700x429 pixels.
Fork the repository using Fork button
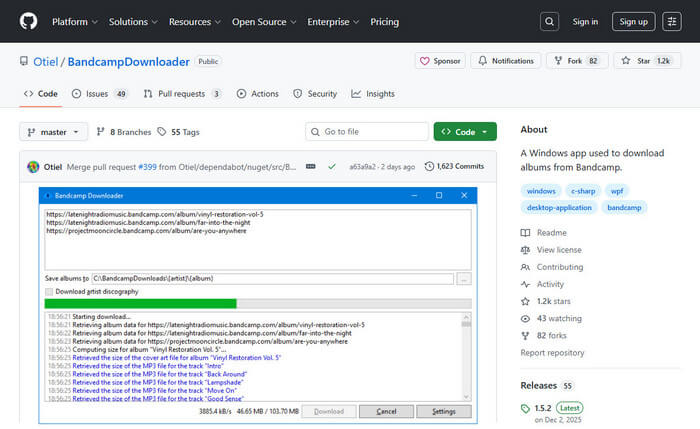[576, 61]
